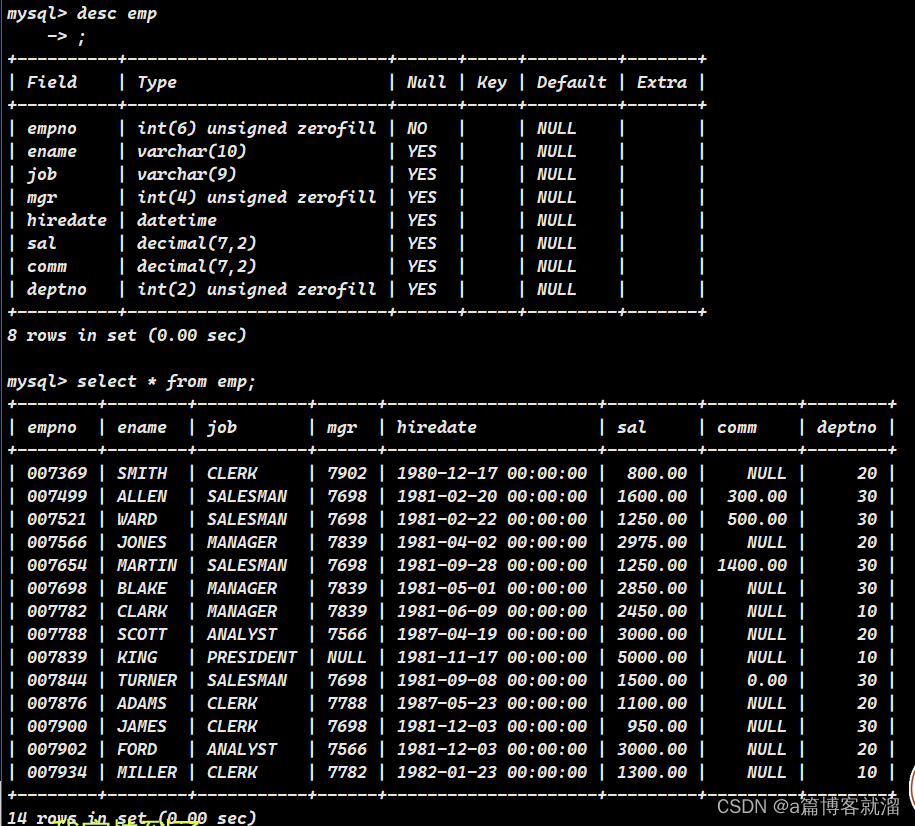Click comm value 300.00

757,496
